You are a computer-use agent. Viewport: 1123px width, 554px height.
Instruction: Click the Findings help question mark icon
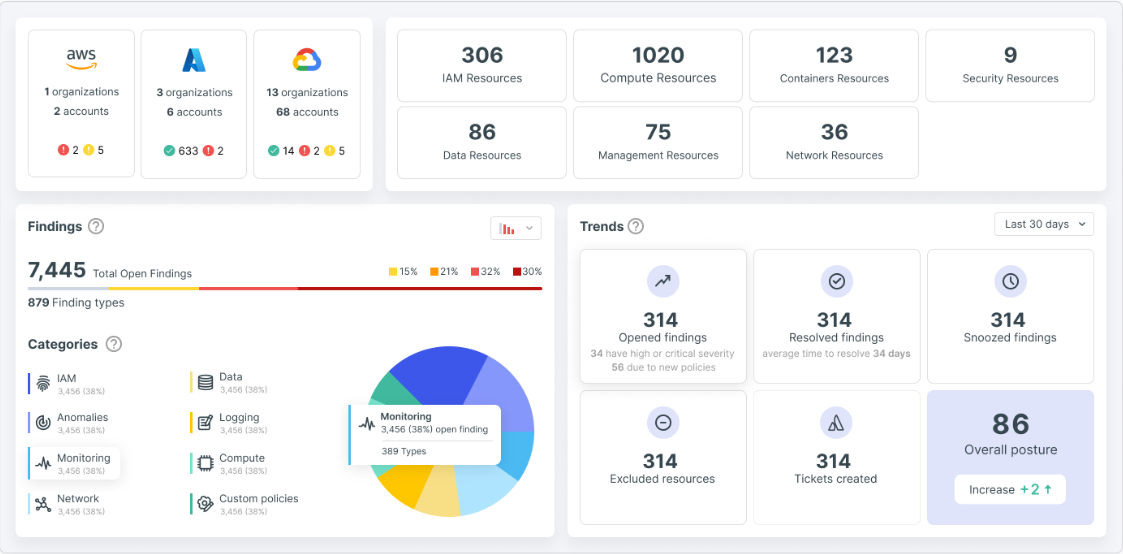(96, 226)
